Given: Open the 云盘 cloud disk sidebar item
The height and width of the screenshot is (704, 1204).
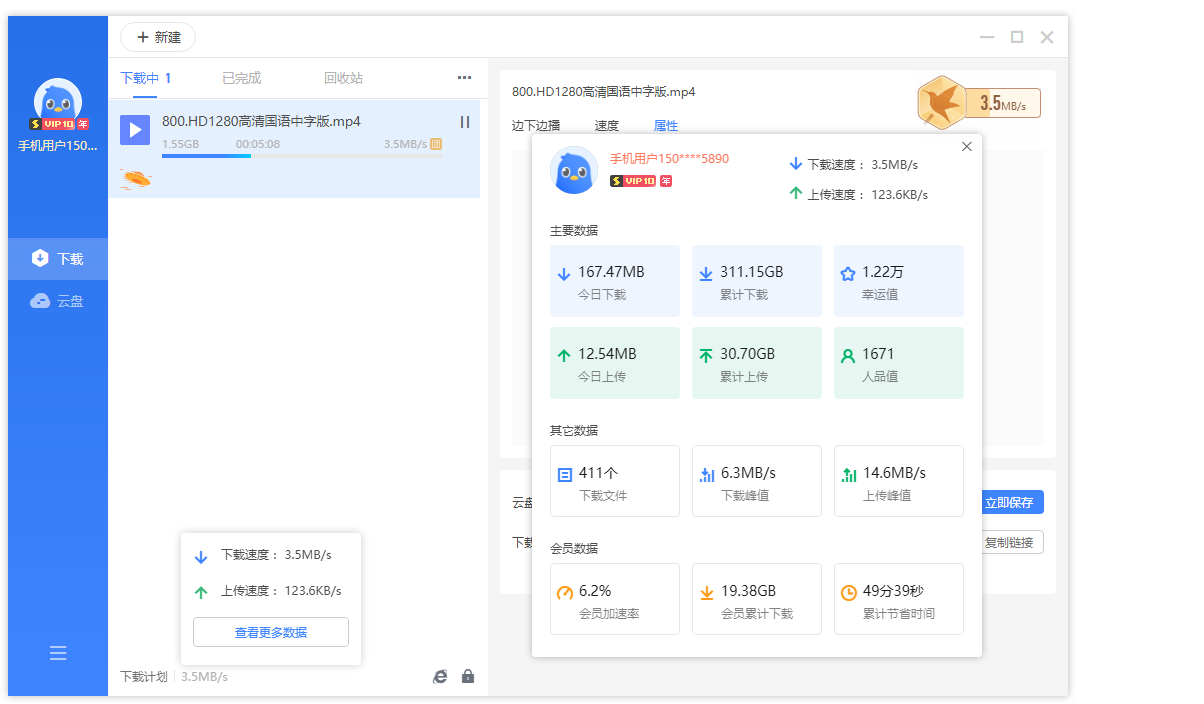Looking at the screenshot, I should (x=58, y=301).
